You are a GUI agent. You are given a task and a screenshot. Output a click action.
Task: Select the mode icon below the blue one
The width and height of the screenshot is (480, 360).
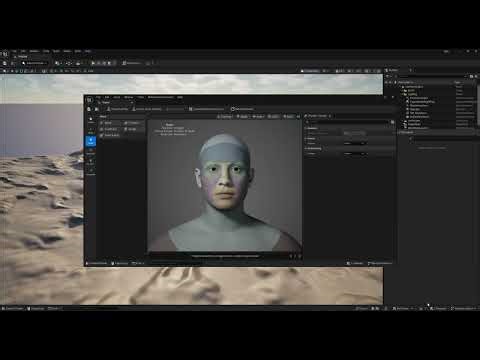(91, 152)
